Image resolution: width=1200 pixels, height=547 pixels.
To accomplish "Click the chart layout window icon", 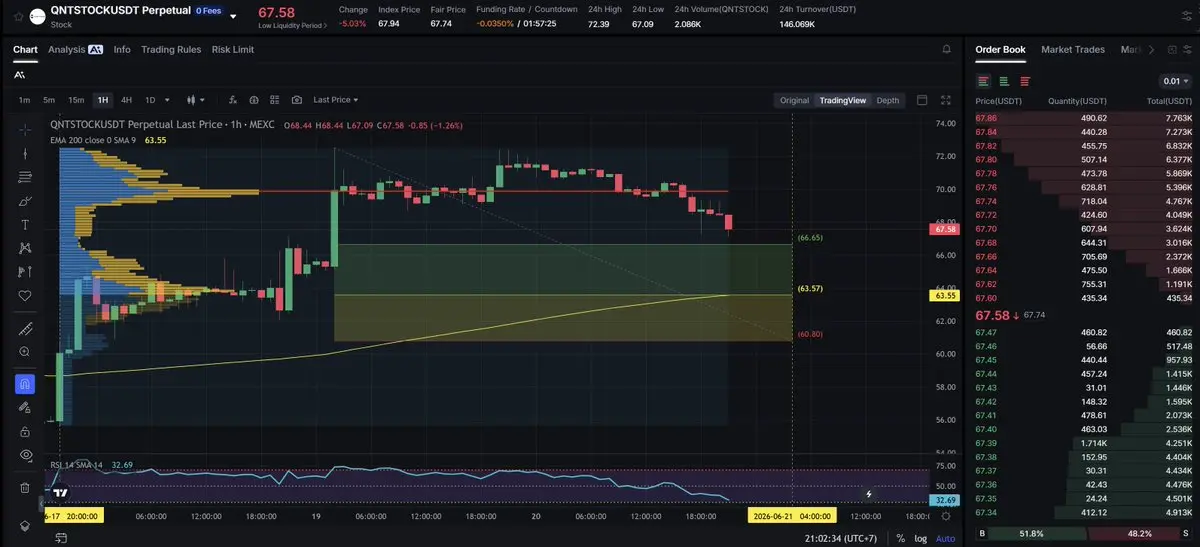I will click(922, 100).
